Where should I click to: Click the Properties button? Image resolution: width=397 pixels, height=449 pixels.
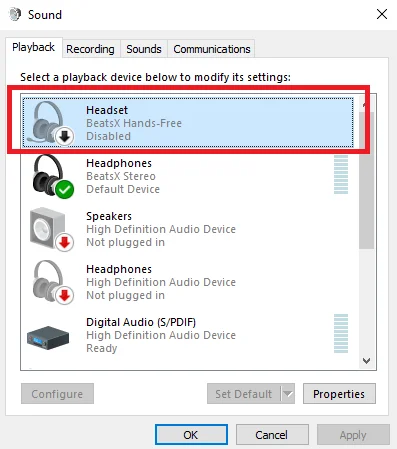[x=339, y=394]
